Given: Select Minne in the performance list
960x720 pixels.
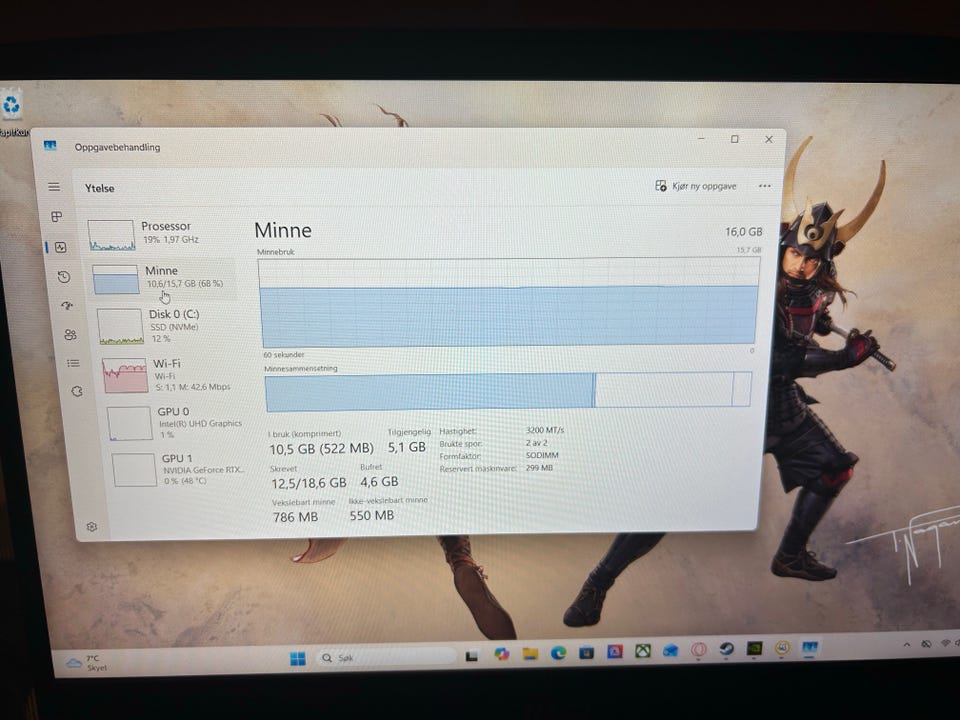Looking at the screenshot, I should [162, 279].
